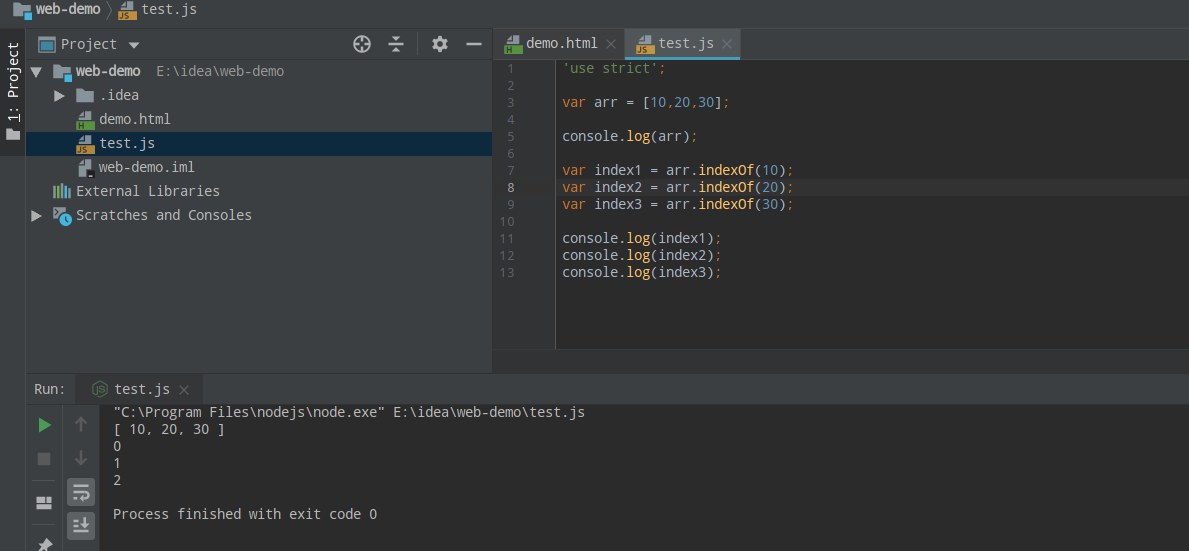Click the console.log(arr) line

[x=629, y=136]
